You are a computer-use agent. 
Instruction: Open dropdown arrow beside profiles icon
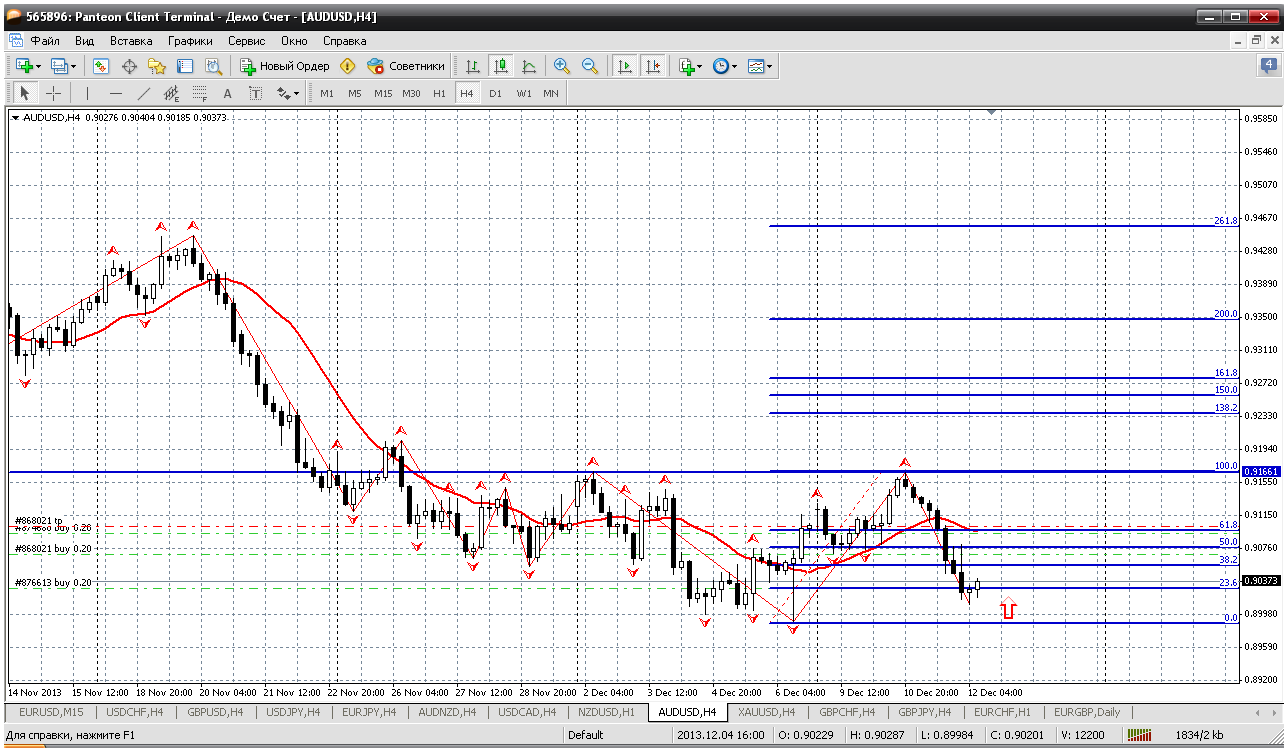74,67
